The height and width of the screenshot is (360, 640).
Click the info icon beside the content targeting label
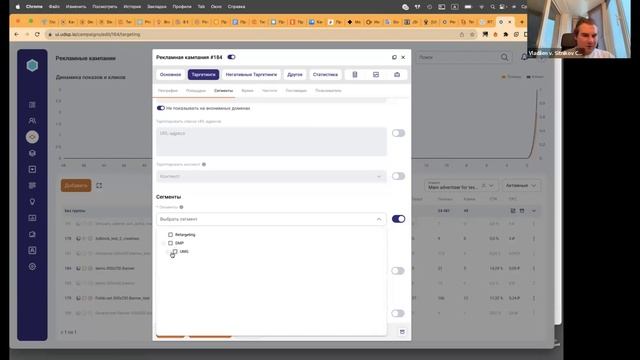204,164
